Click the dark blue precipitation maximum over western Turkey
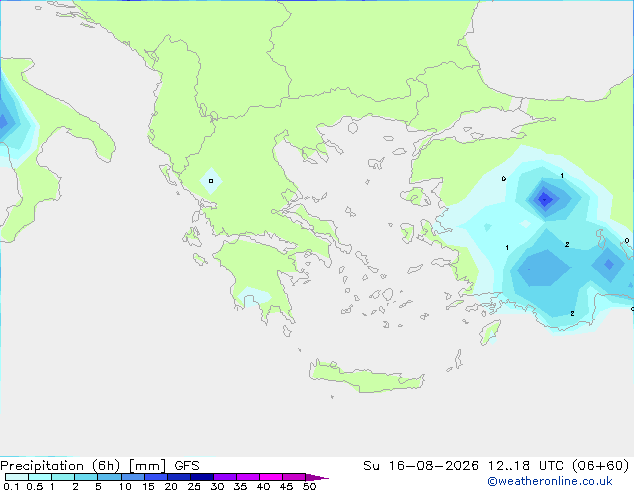Image resolution: width=634 pixels, height=490 pixels. (545, 199)
